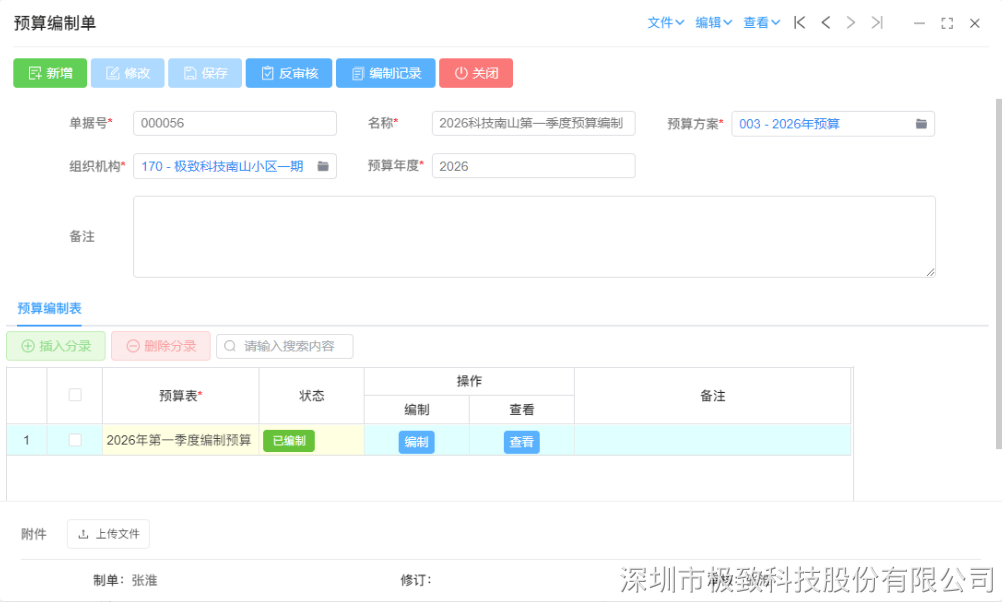Select the 预算编制表 tab
This screenshot has height=602, width=1002.
point(49,309)
